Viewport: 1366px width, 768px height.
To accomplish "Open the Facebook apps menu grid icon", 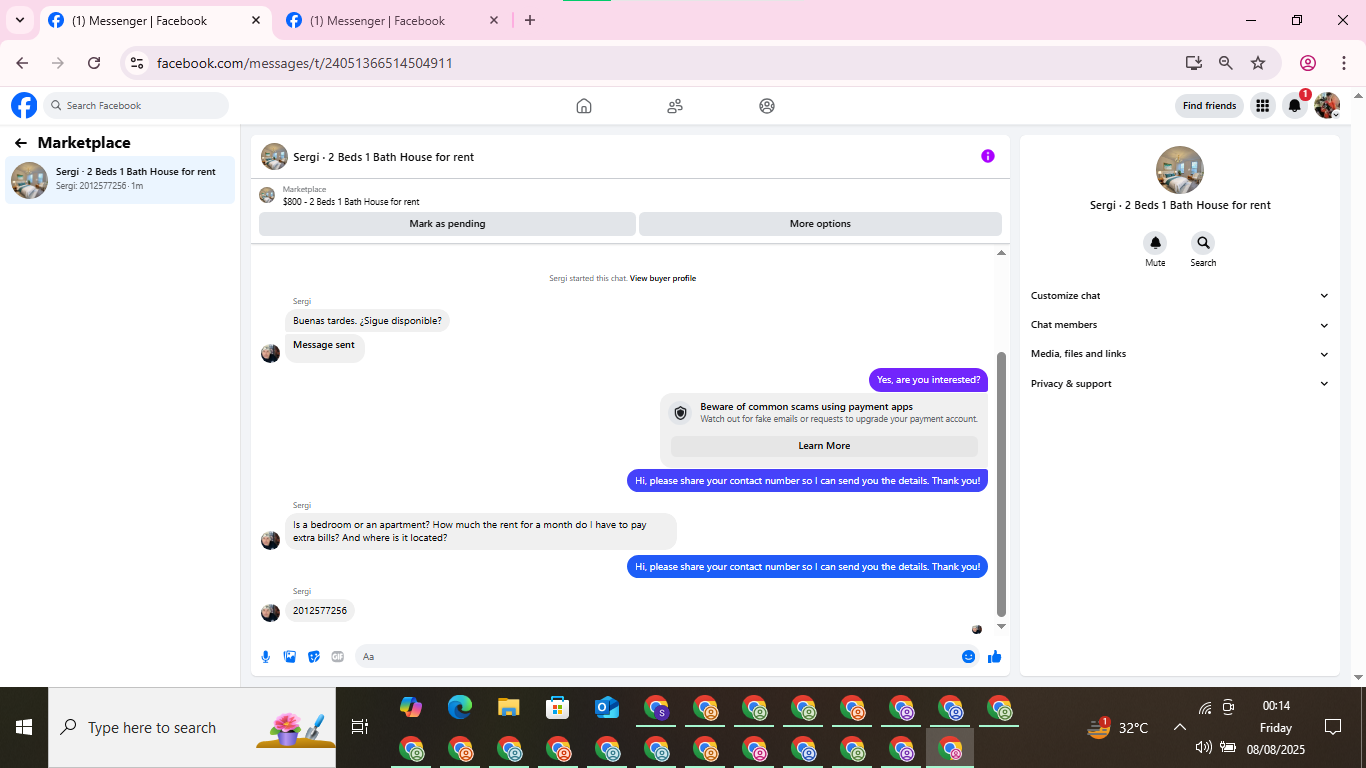I will click(1263, 106).
